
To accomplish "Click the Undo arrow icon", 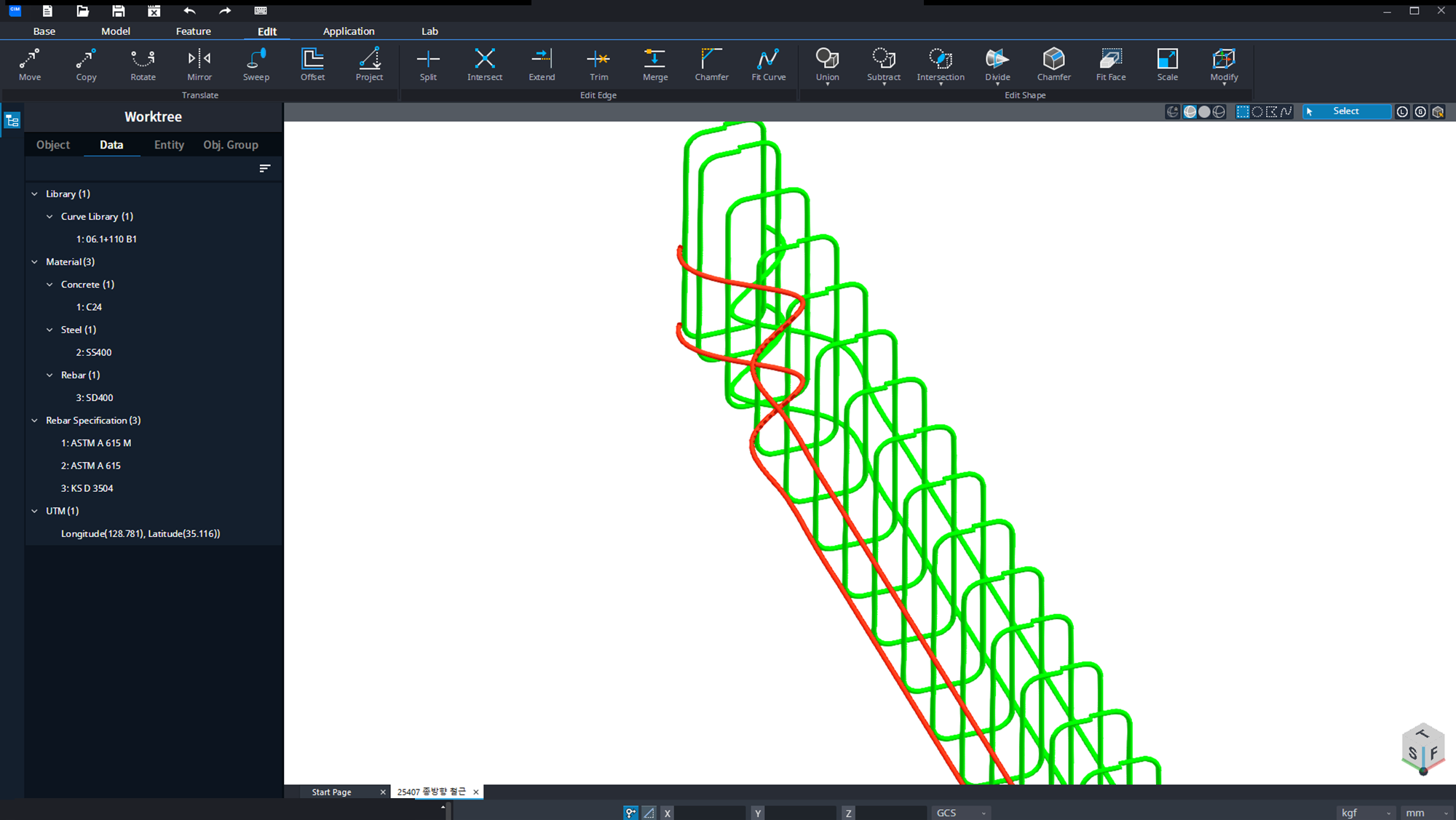I will pyautogui.click(x=189, y=11).
